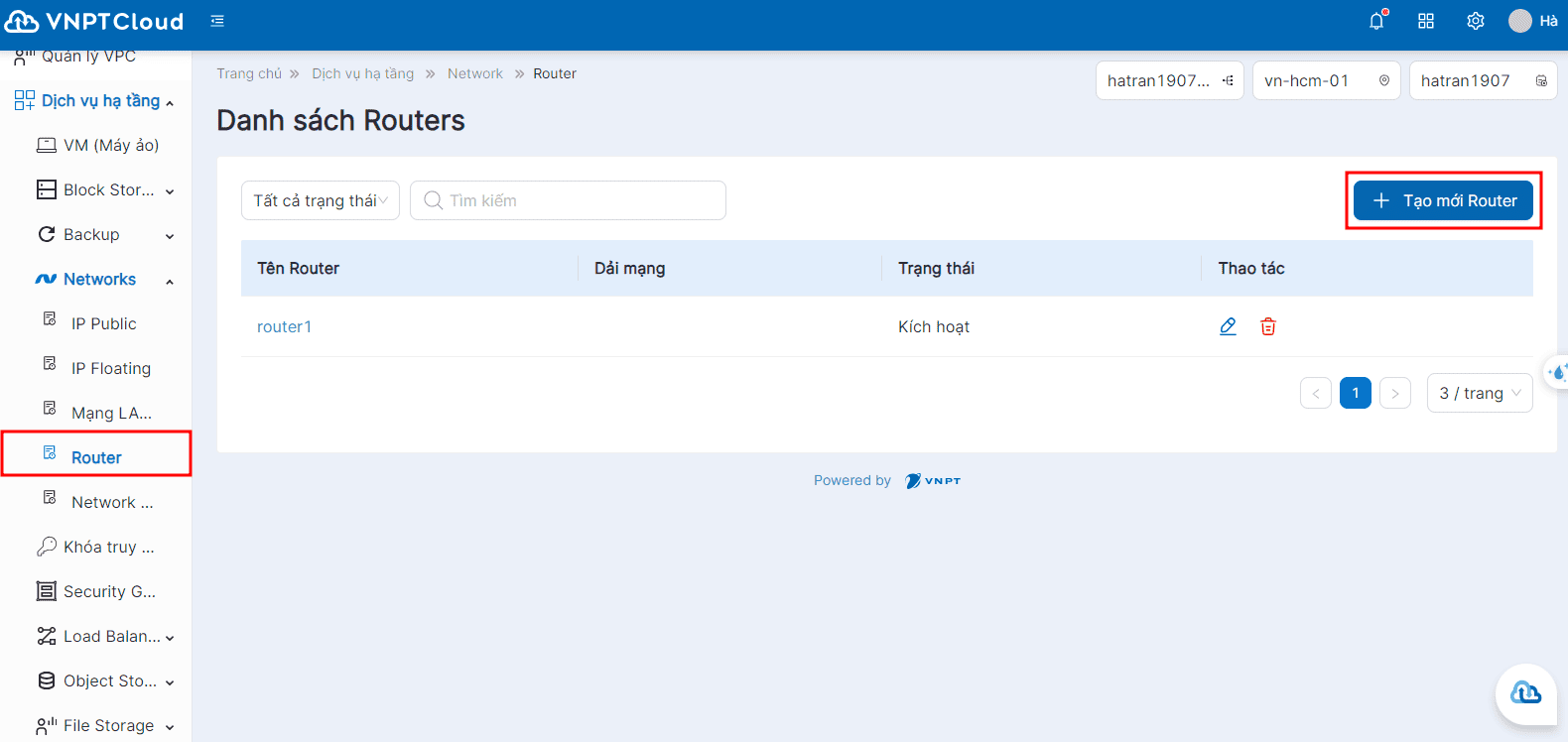Select pagination page 1
Screen dimensions: 1568x742
[1356, 393]
